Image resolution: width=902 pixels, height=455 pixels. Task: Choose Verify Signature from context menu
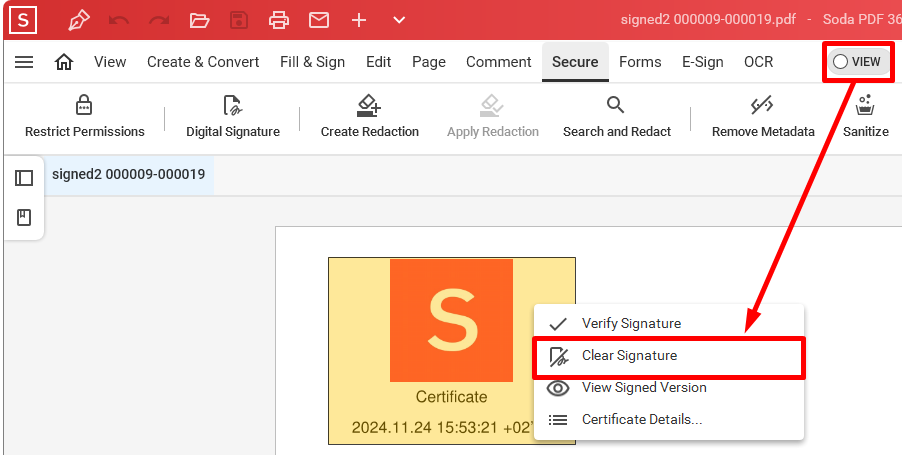point(668,323)
